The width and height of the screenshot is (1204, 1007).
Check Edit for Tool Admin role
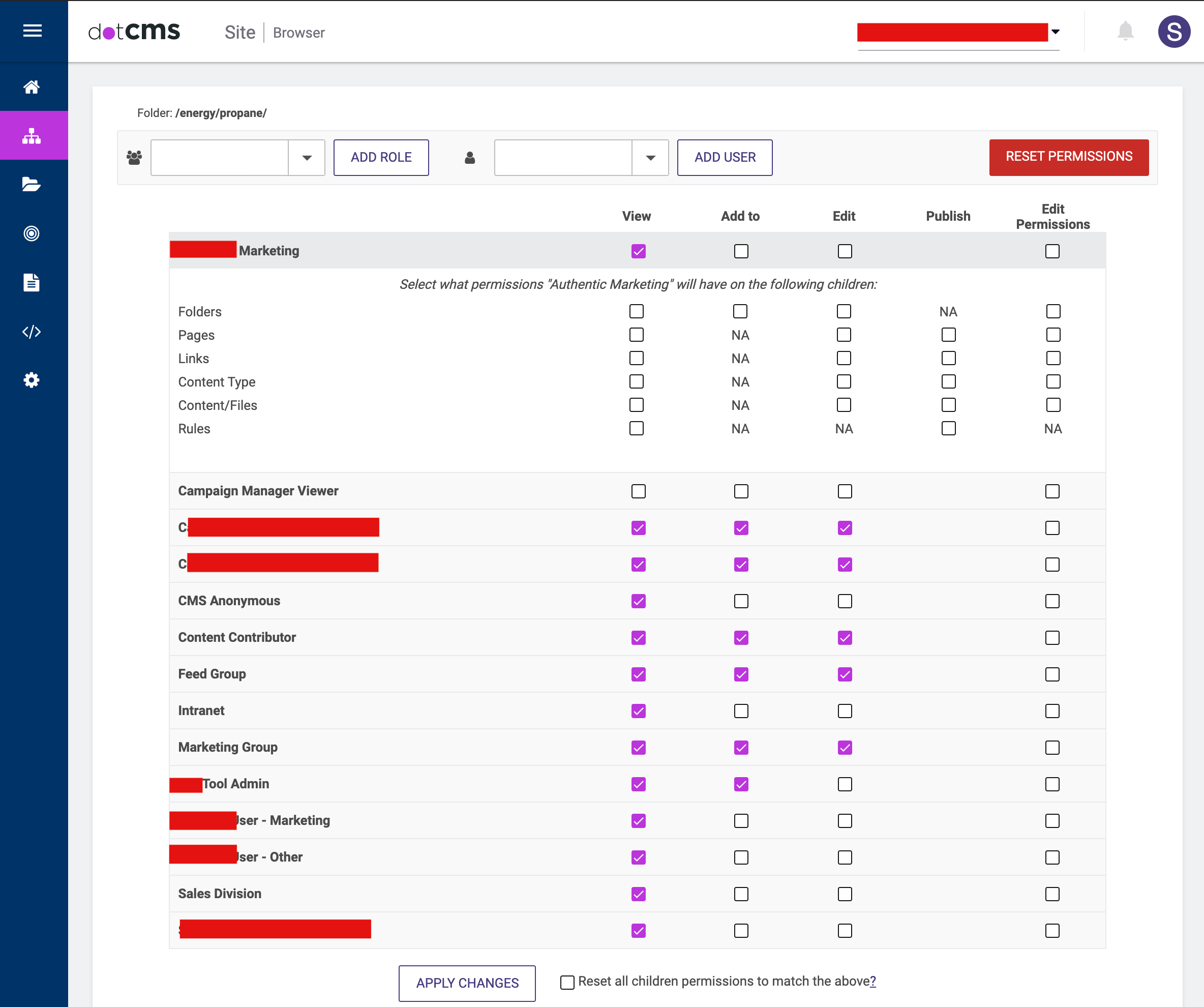coord(845,785)
